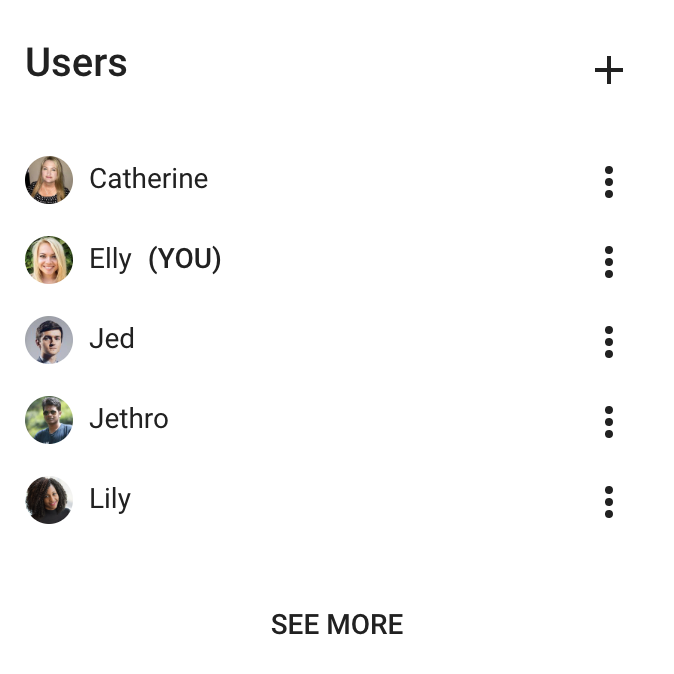Select the Catherine user name
The width and height of the screenshot is (674, 674).
pyautogui.click(x=148, y=179)
